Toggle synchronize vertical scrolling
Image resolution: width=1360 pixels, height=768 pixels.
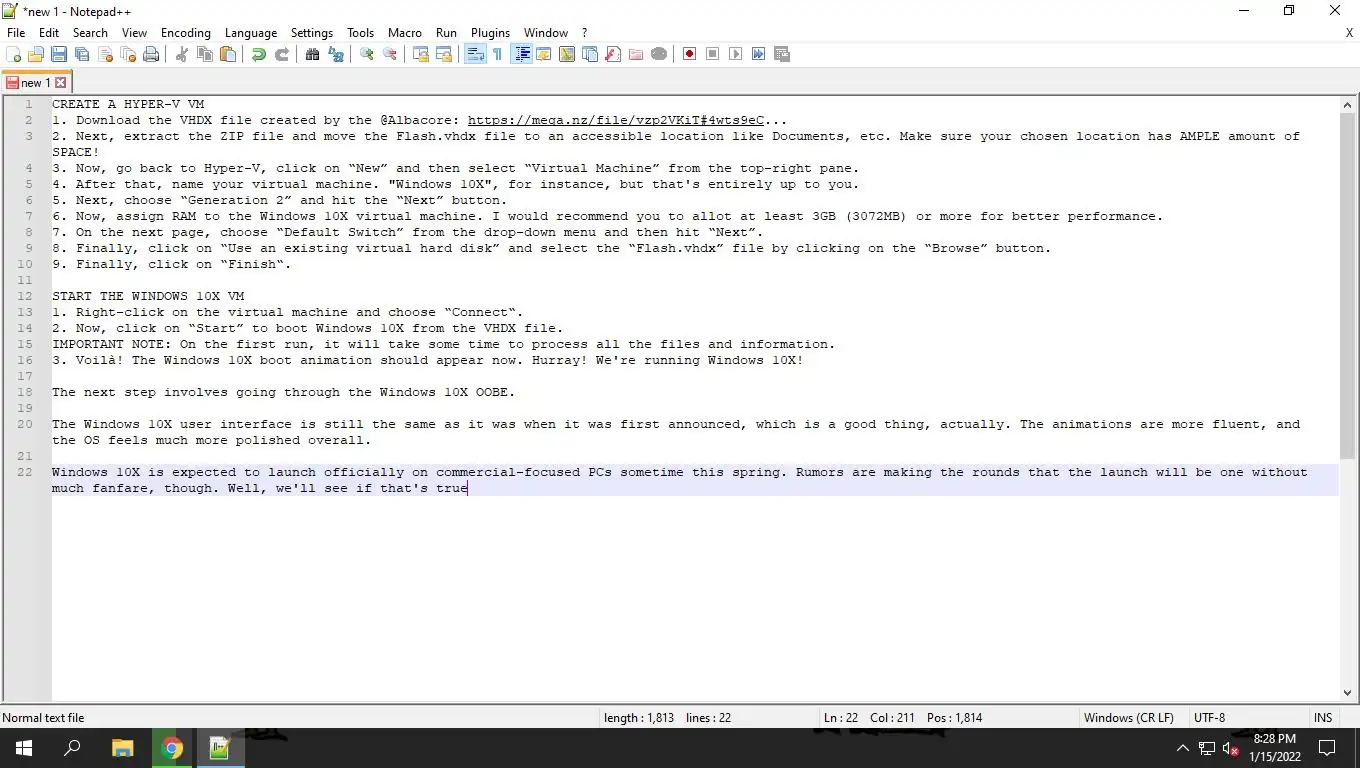pos(420,54)
